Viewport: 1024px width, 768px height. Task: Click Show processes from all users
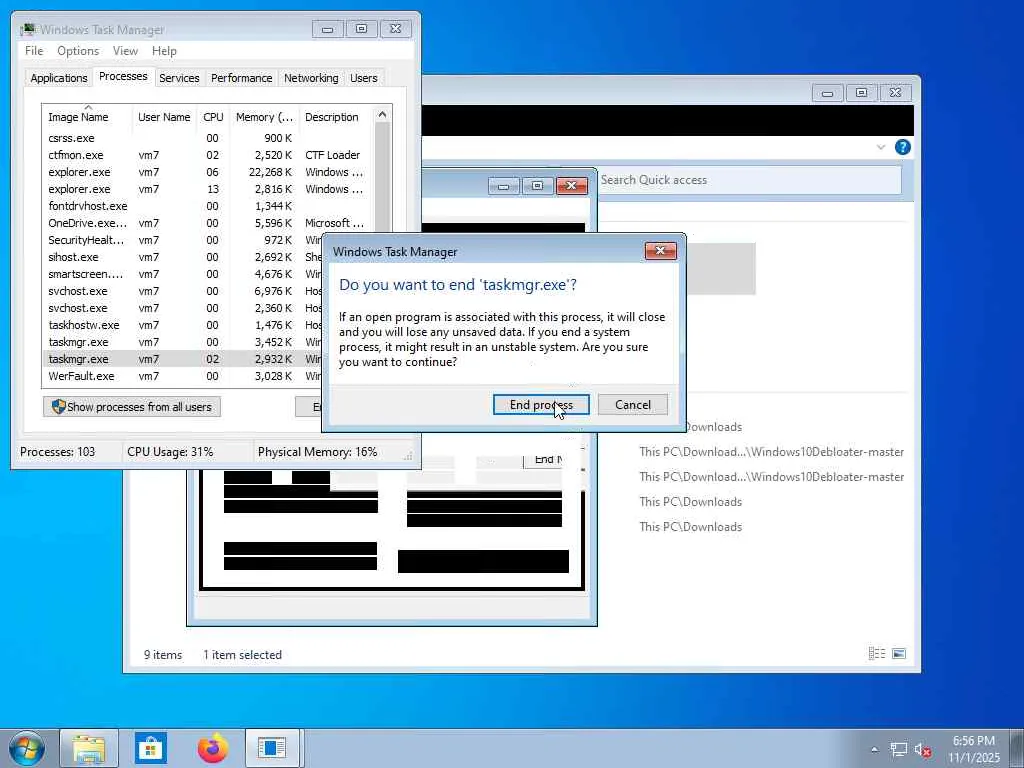tap(132, 407)
